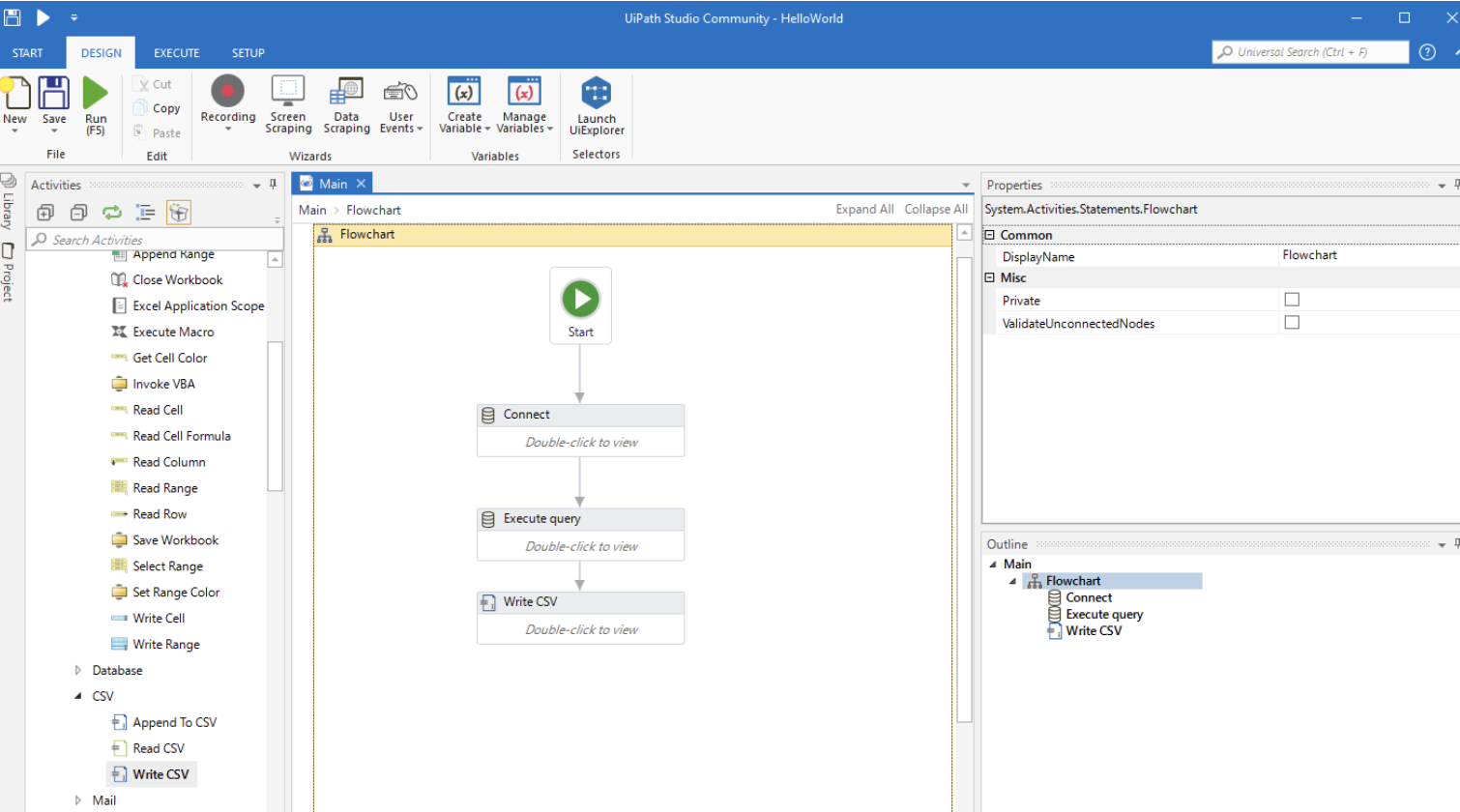Click Collapse All above the flowchart

coord(935,209)
